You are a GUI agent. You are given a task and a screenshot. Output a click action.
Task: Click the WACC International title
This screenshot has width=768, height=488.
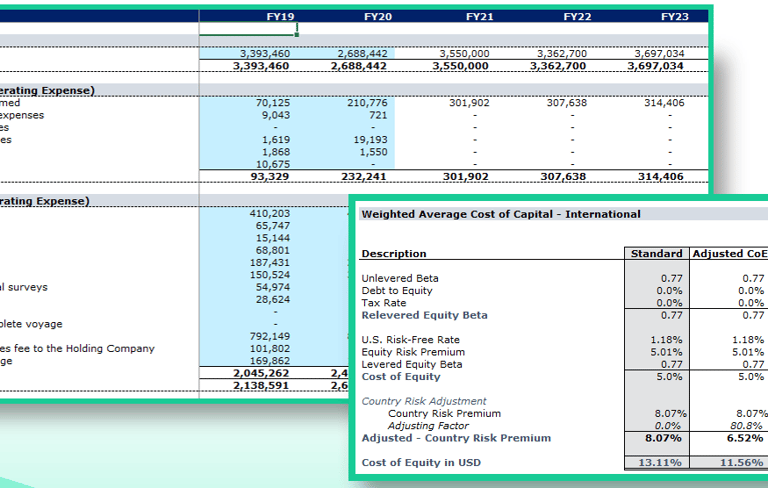pos(501,214)
